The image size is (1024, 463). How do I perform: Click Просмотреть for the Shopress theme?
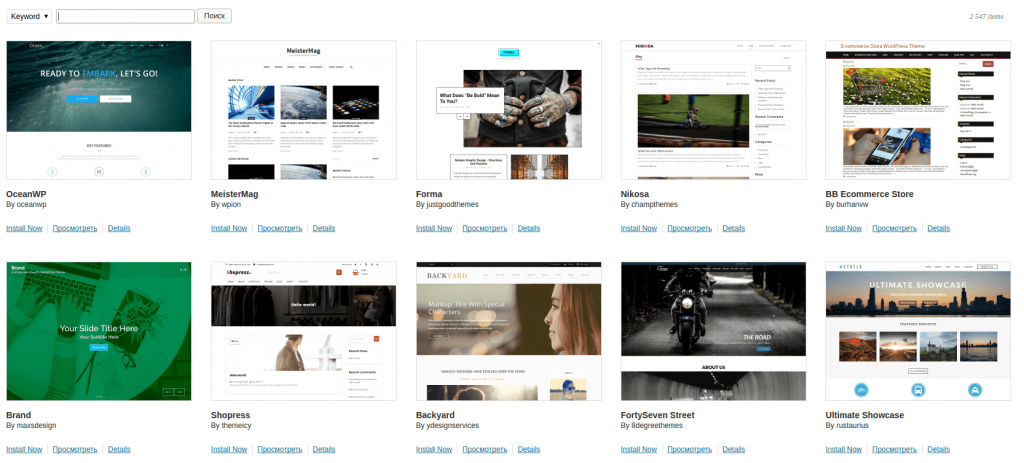(280, 449)
